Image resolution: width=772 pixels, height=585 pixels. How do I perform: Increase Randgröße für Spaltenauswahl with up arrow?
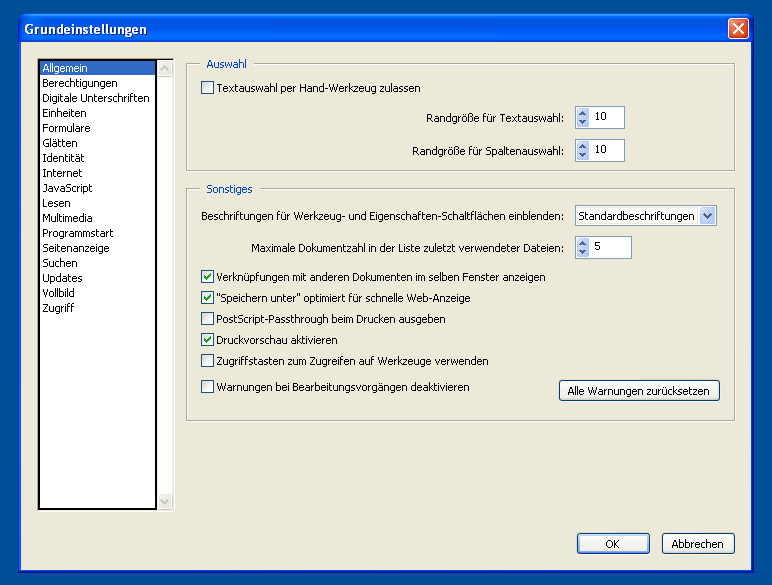(583, 146)
